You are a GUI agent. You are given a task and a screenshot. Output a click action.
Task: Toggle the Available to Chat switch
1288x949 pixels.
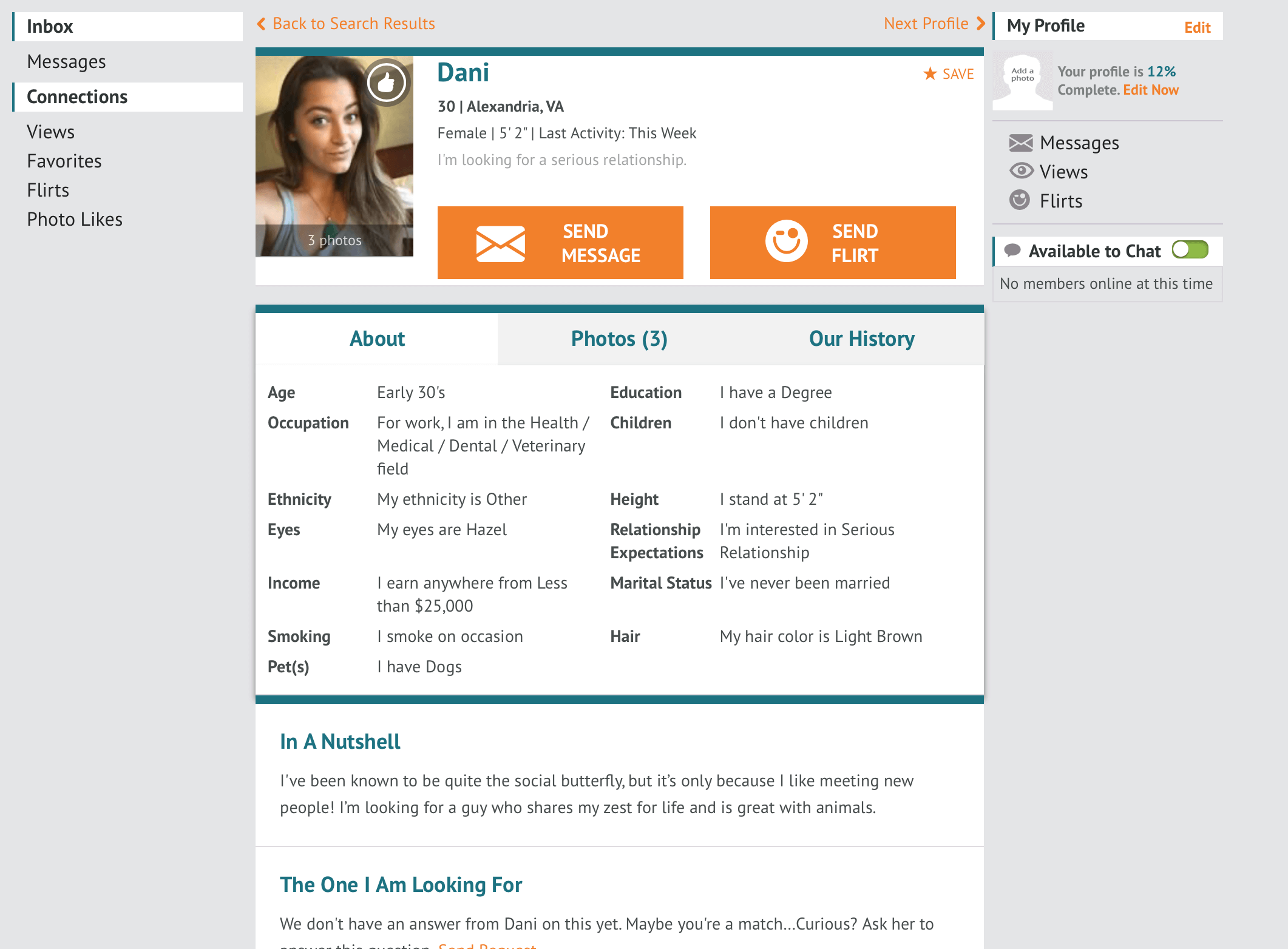coord(1192,249)
